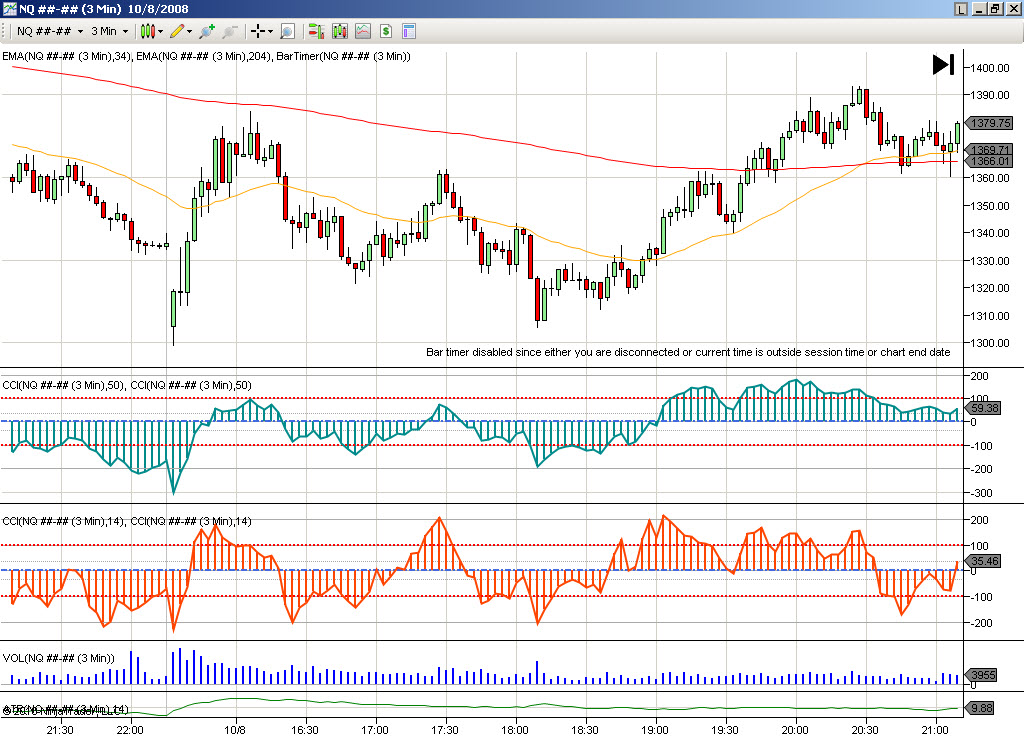Click the green dollar sign toolbar icon

click(385, 31)
